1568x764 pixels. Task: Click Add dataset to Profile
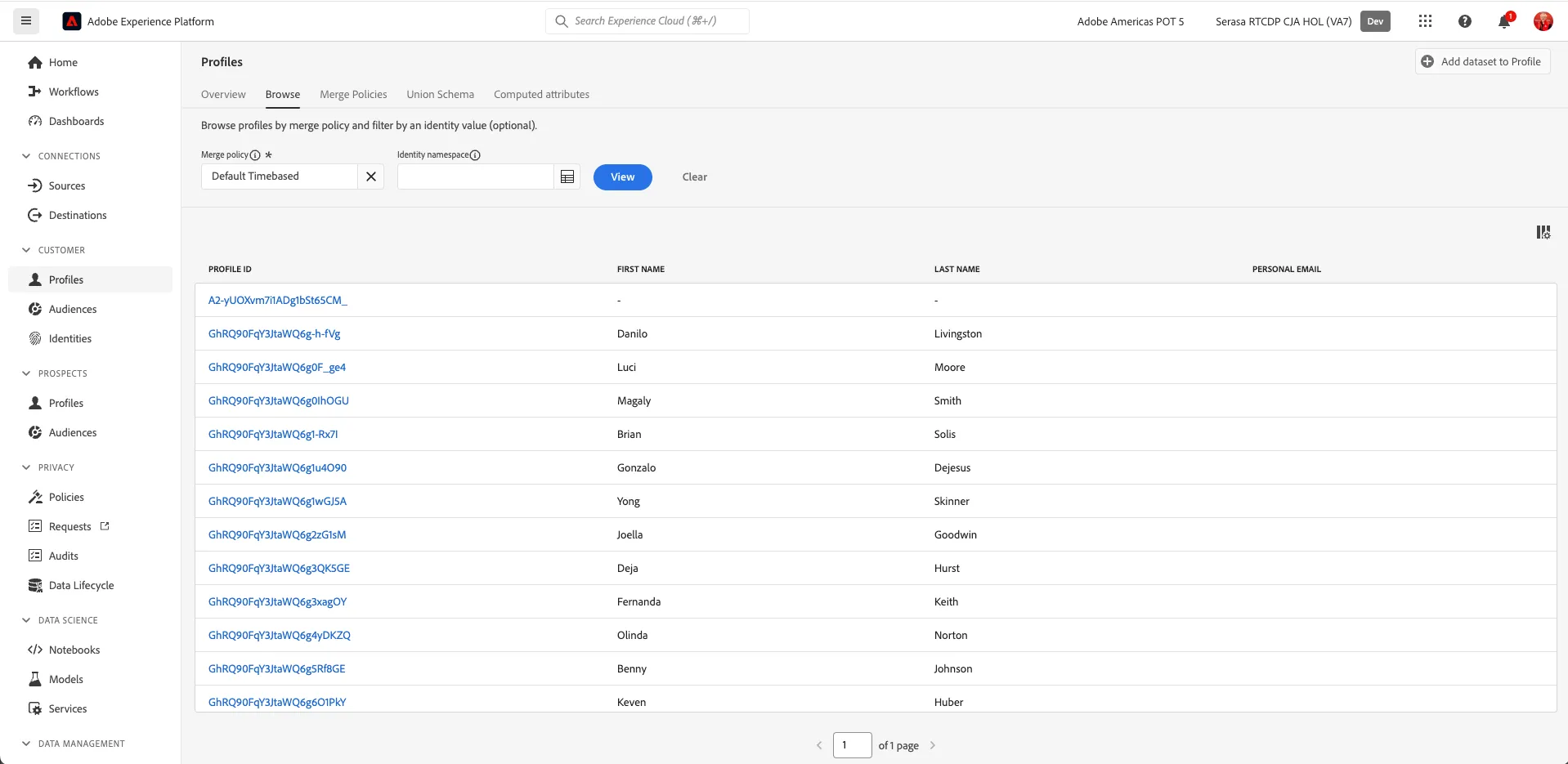[1482, 61]
